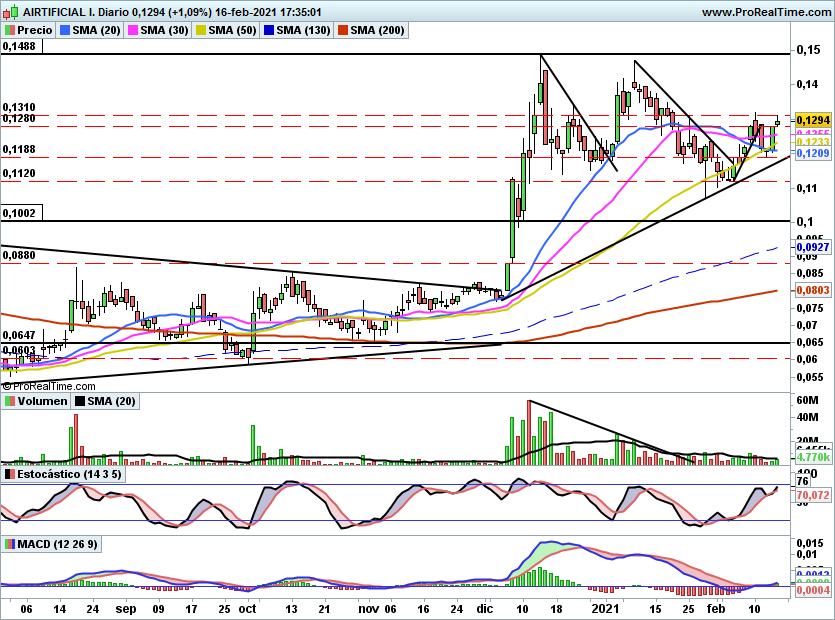Click the Precio legend candle icon
835x620 pixels.
point(9,30)
